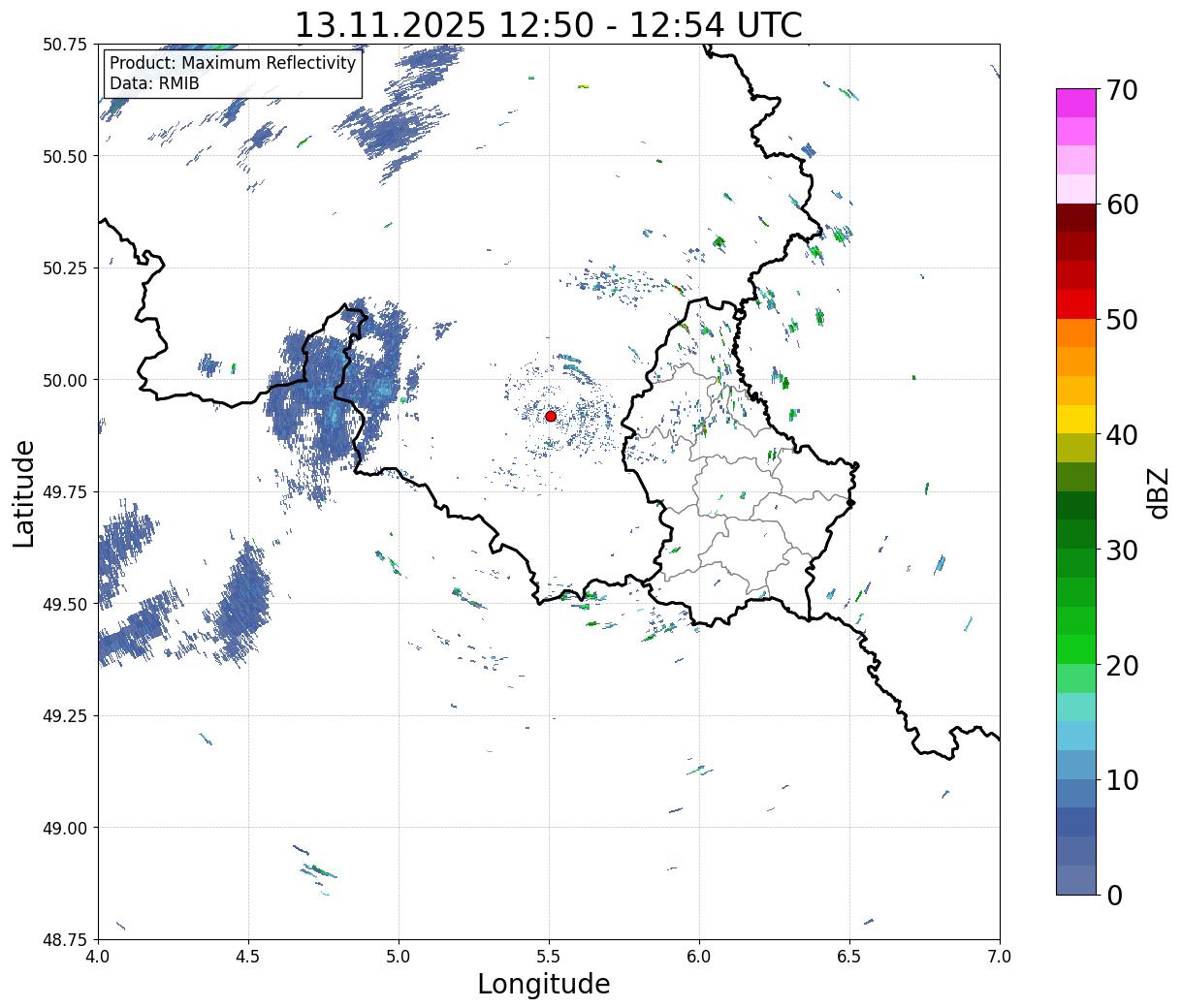Click the longitude tick label 6.5
Viewport: 1182px width, 1008px height.
coord(849,956)
